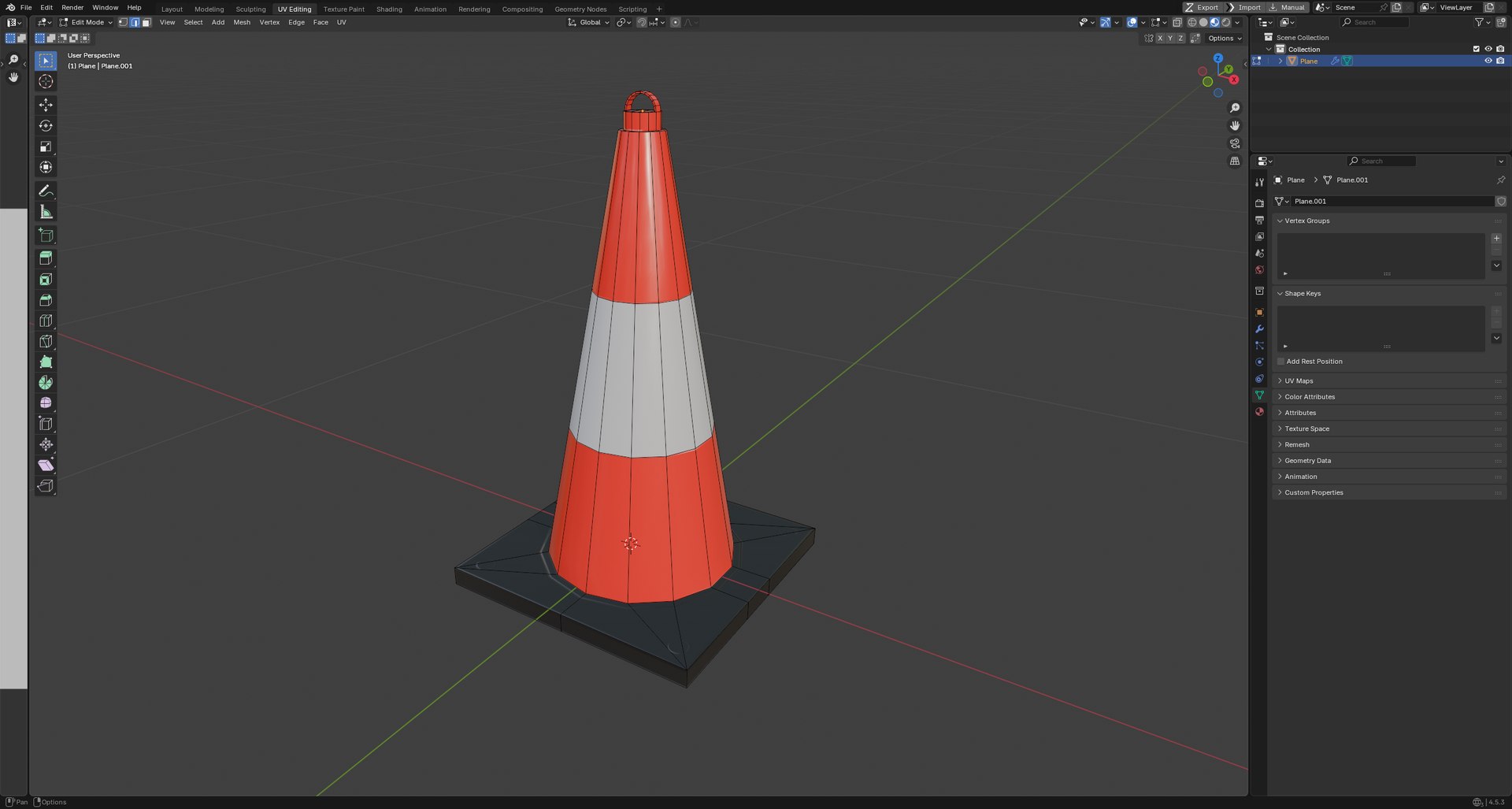
Task: Open the Edit Mode dropdown
Action: pyautogui.click(x=87, y=22)
